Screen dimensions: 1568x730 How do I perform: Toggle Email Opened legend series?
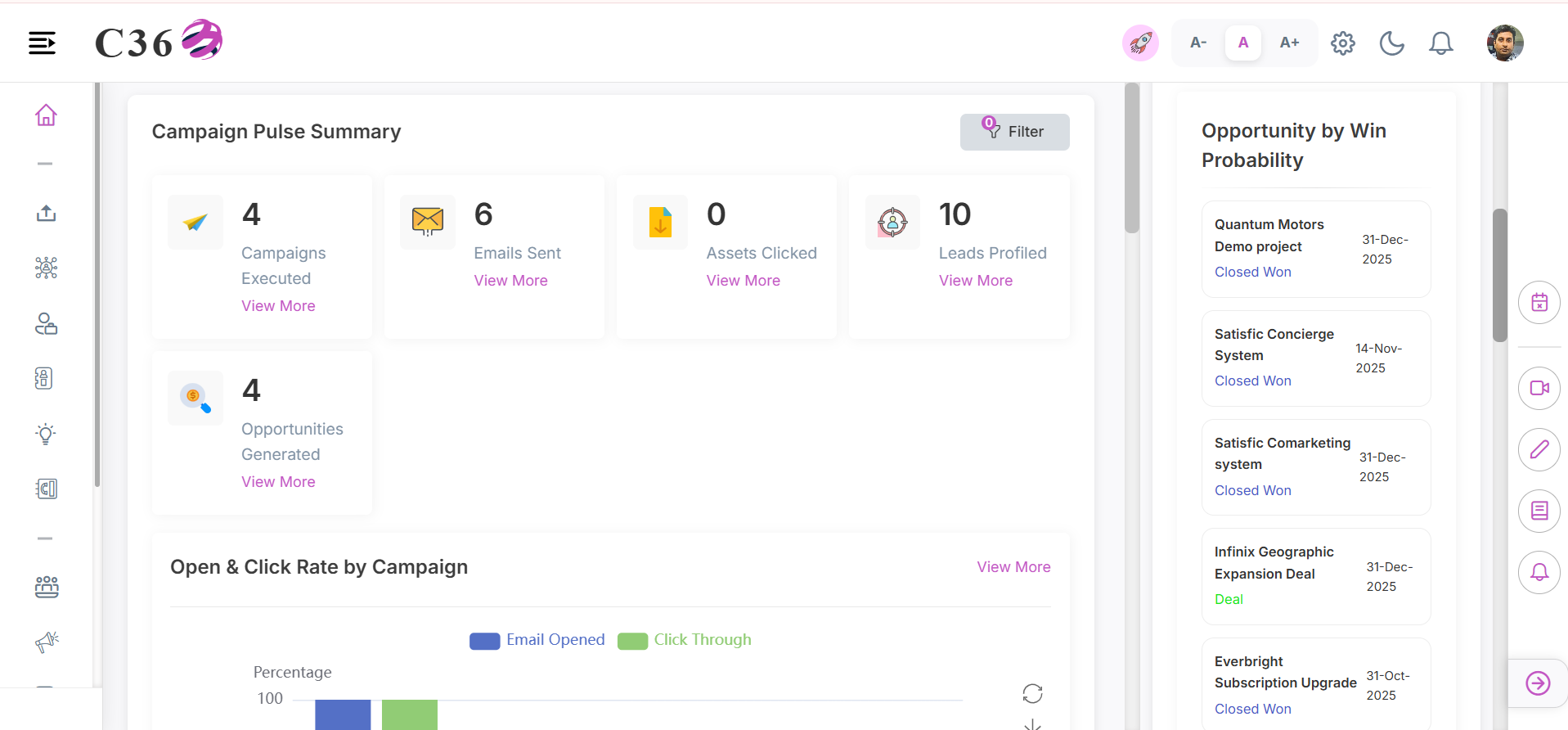537,640
